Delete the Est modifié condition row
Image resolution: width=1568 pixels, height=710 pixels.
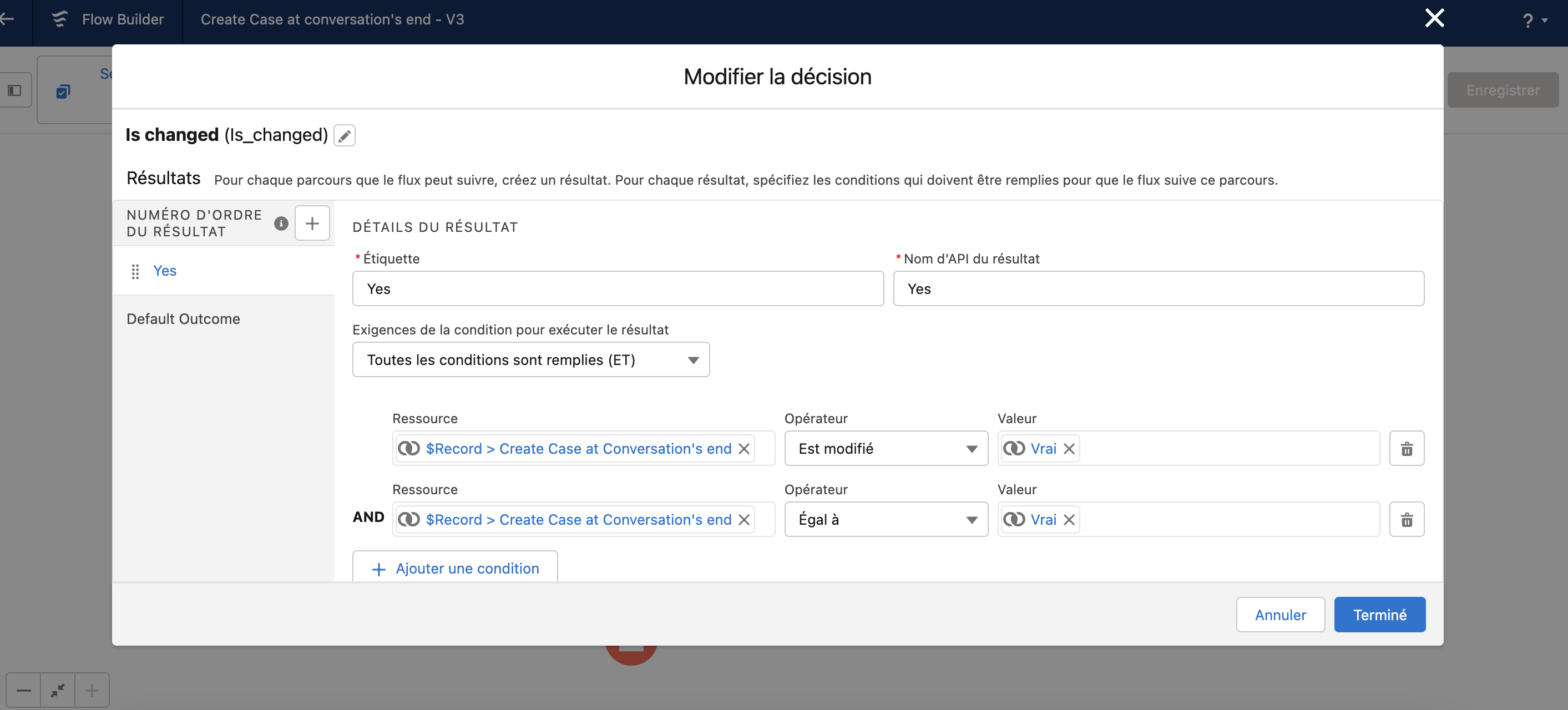click(1406, 448)
